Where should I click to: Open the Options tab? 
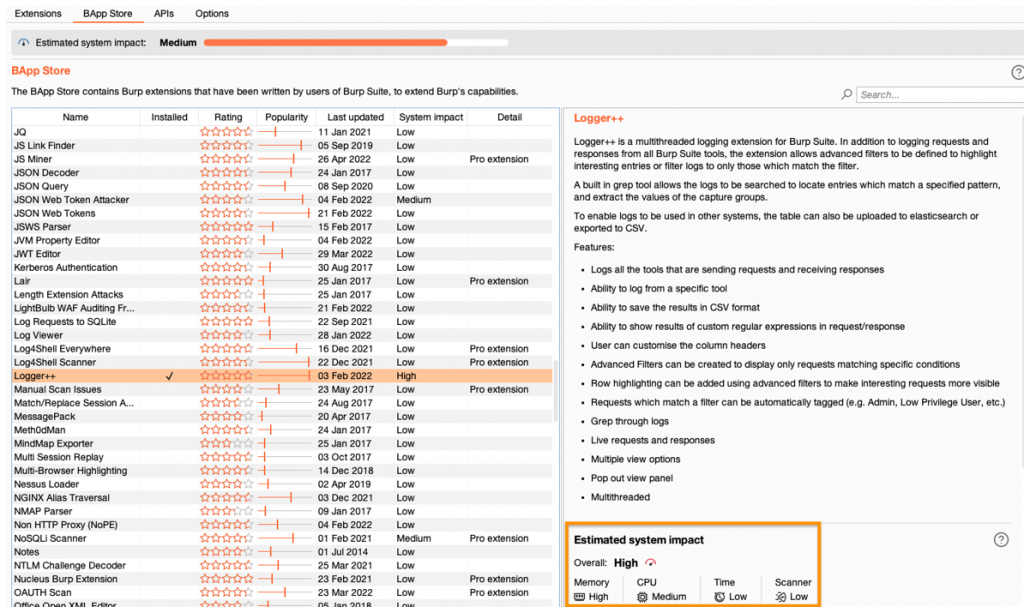212,13
